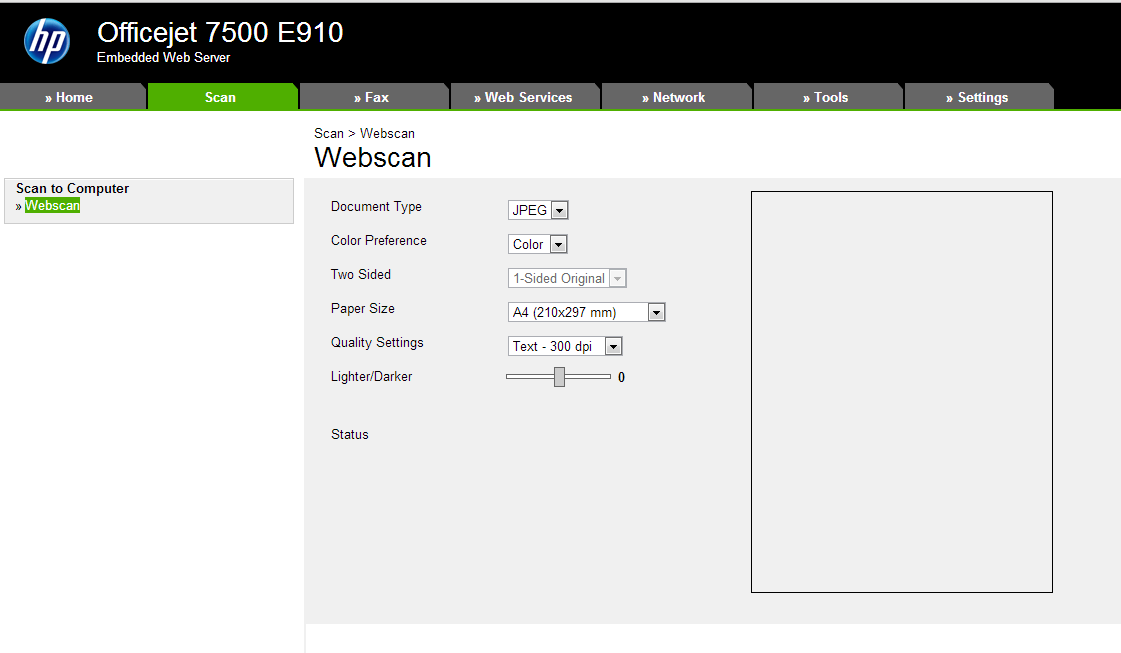Open the Tools tab
1121x653 pixels.
[x=828, y=97]
